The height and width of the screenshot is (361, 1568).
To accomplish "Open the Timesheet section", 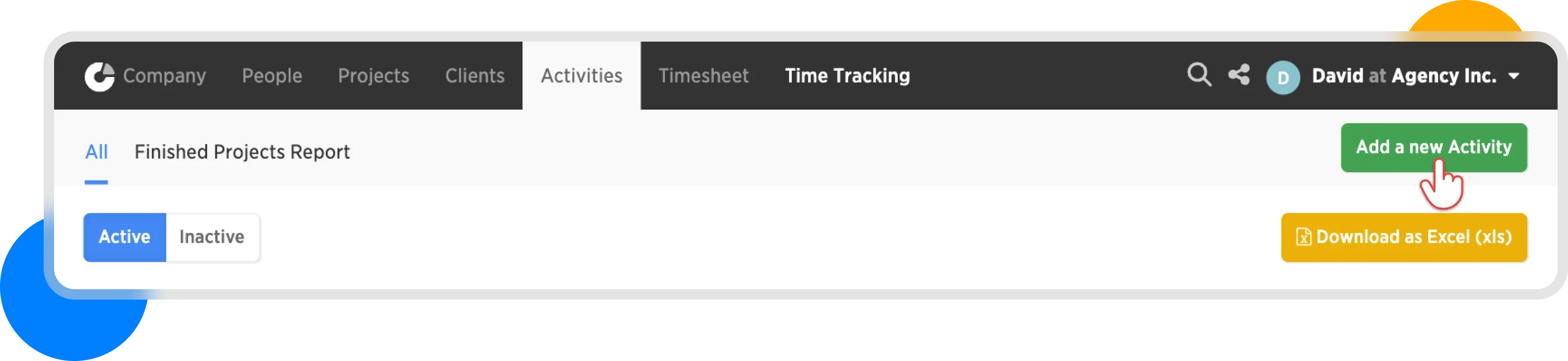I will [x=703, y=76].
